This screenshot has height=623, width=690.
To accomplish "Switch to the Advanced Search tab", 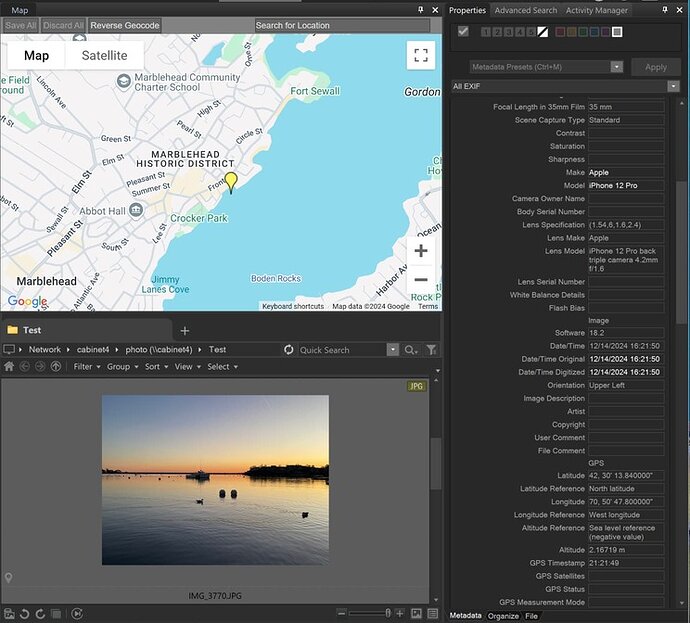I will 525,11.
